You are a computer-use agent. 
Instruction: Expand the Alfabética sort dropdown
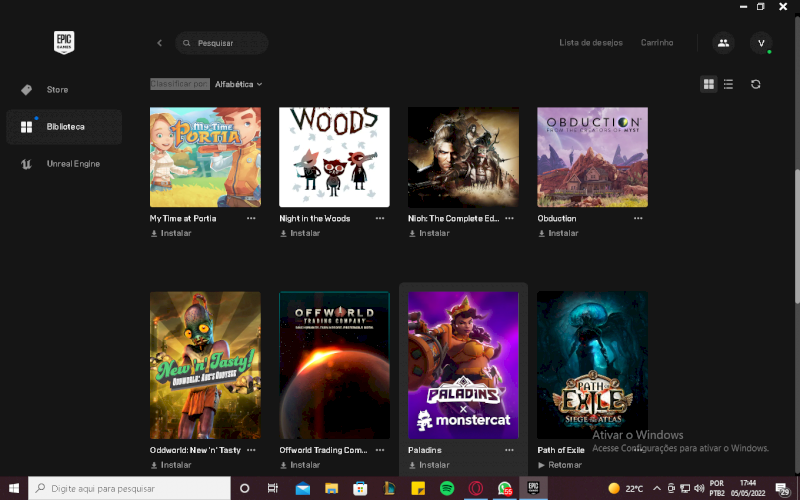point(238,84)
